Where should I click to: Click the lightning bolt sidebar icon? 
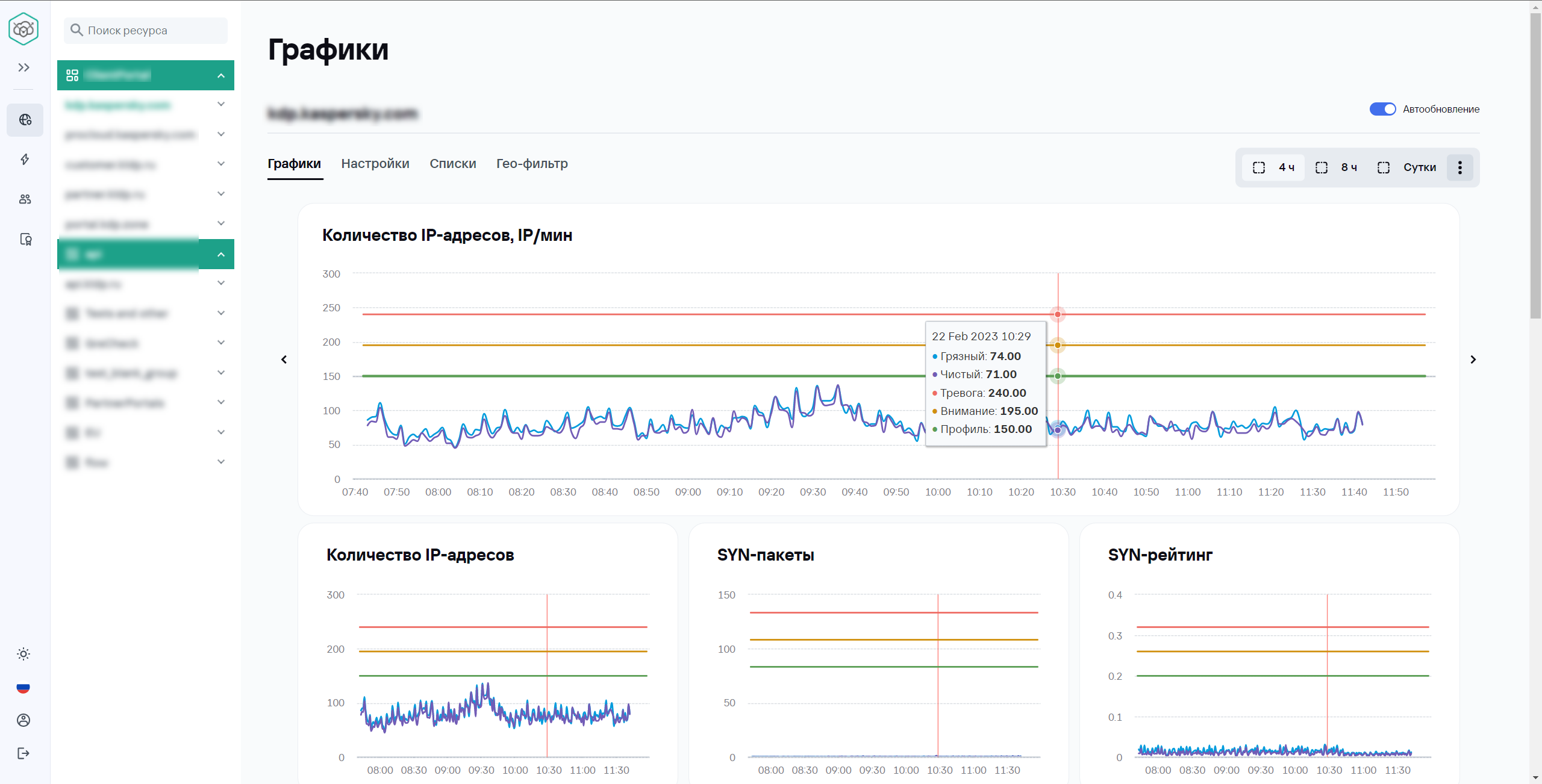tap(25, 160)
